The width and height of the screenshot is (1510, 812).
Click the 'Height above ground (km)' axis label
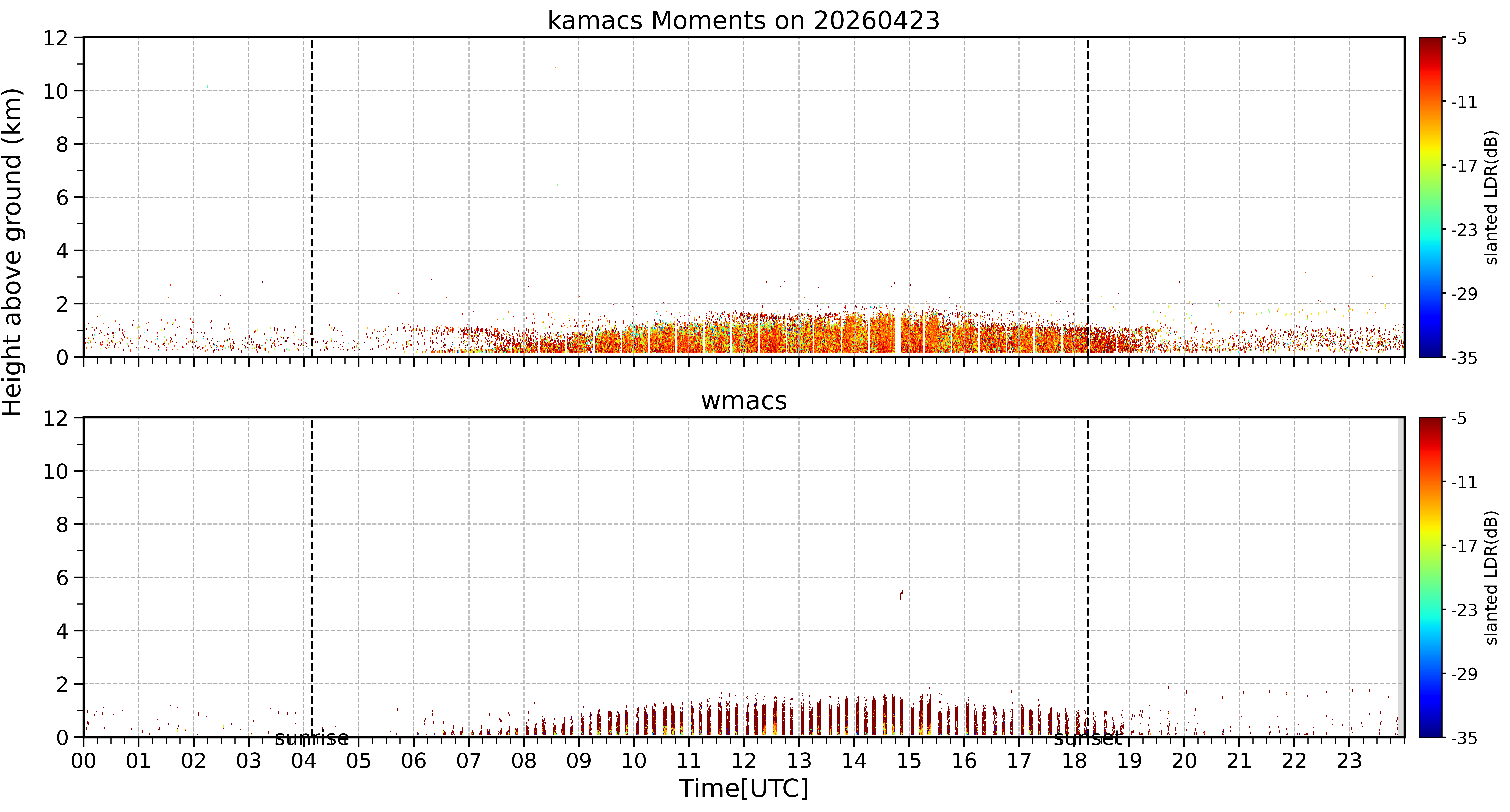[x=13, y=252]
